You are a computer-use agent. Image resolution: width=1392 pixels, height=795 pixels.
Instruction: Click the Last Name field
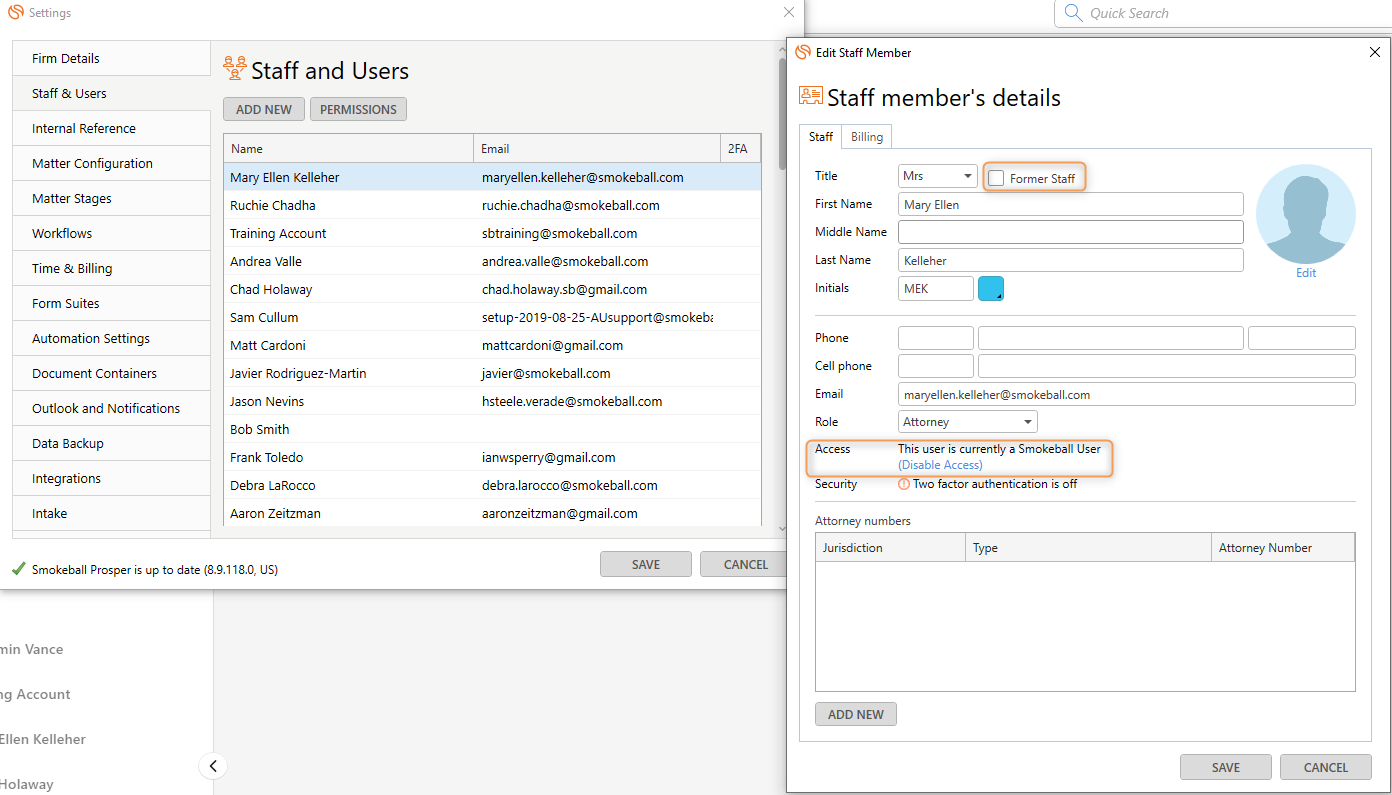point(1071,260)
